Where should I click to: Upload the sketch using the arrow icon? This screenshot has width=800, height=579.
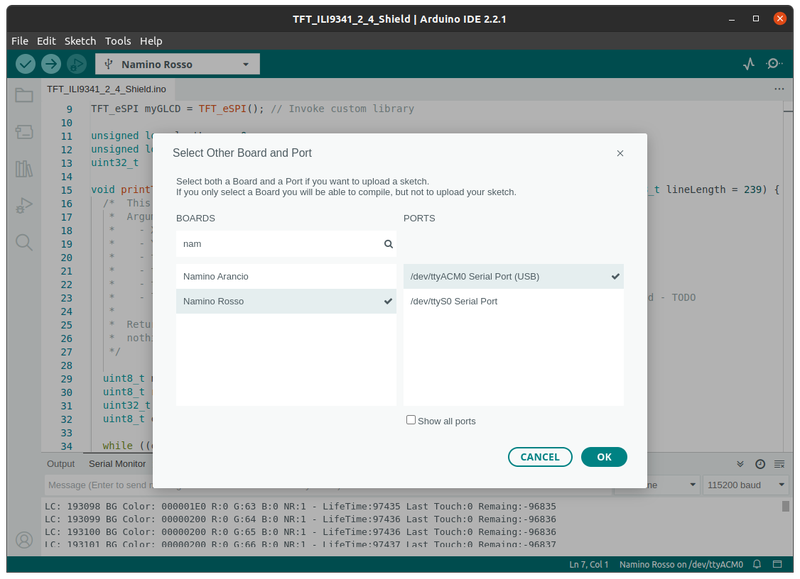(x=50, y=63)
